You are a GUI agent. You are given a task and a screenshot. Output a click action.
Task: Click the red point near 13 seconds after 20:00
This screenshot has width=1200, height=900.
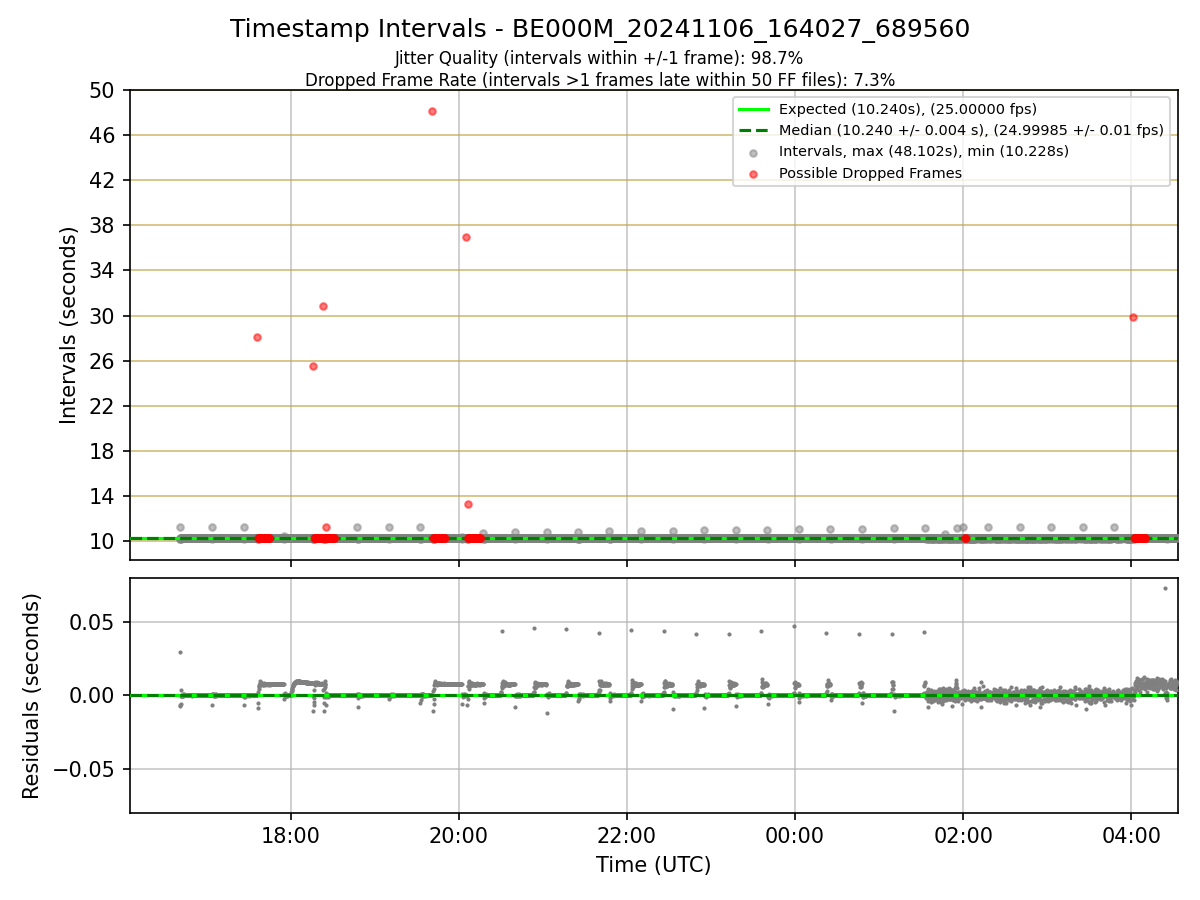pyautogui.click(x=468, y=504)
